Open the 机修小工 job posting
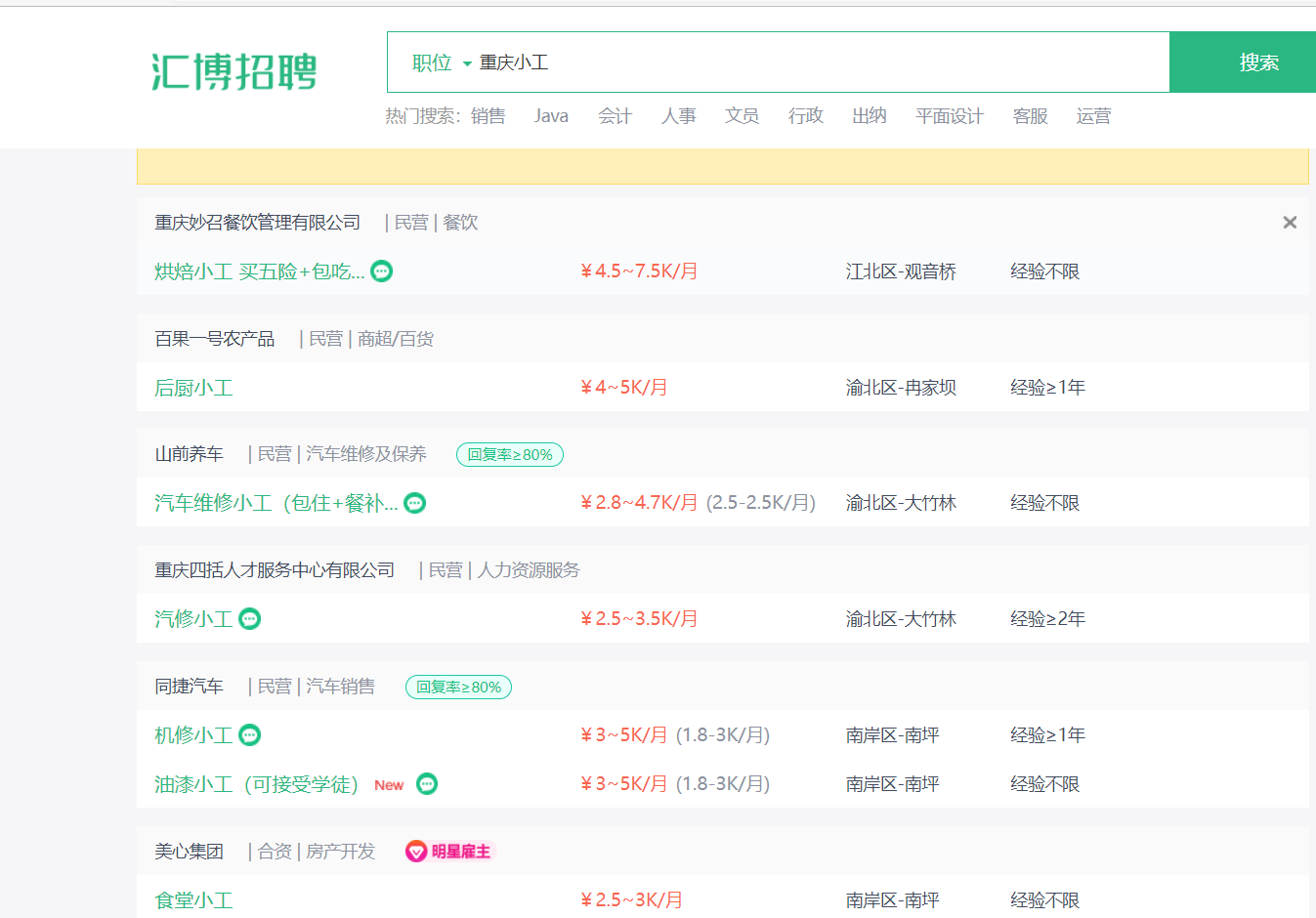1316x918 pixels. [193, 735]
